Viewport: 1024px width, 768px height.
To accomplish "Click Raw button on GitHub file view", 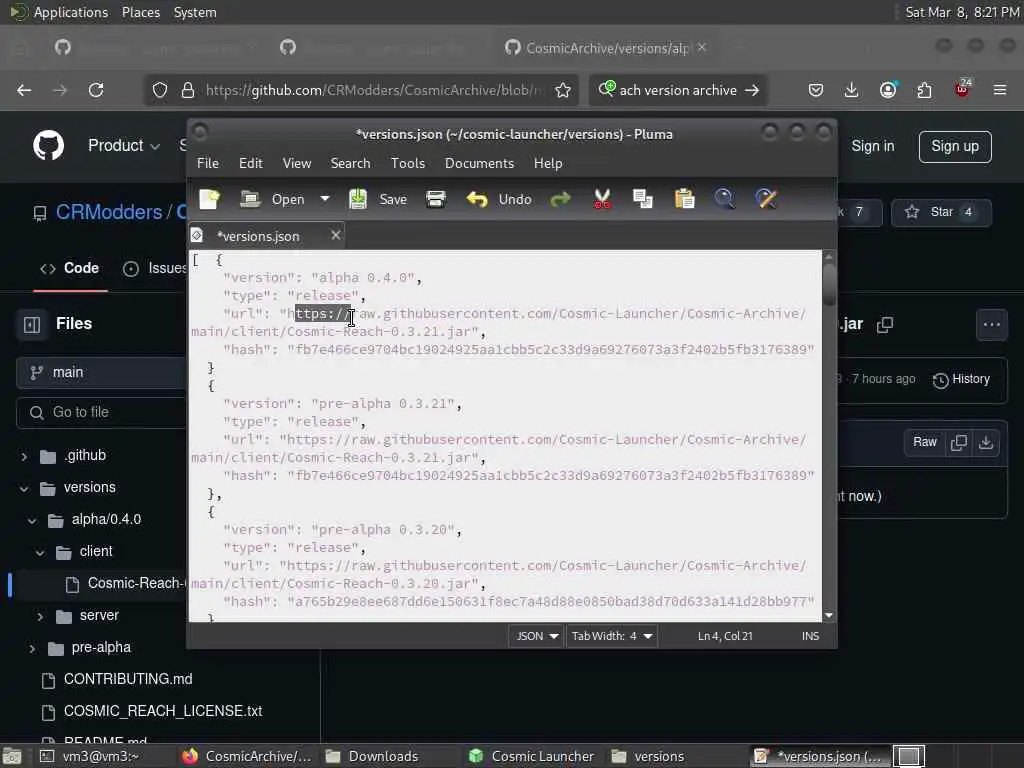I will tap(925, 442).
